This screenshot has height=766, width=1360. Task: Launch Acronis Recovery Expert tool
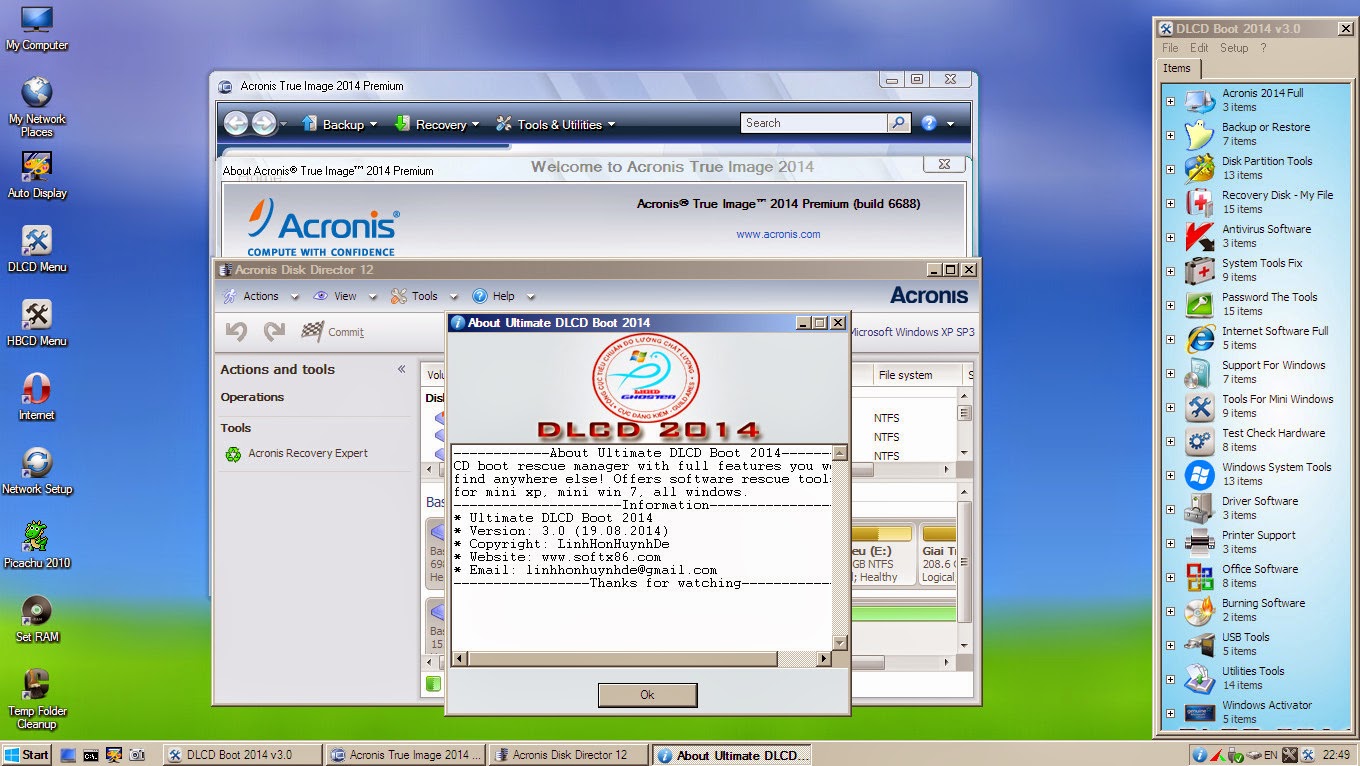click(x=297, y=454)
